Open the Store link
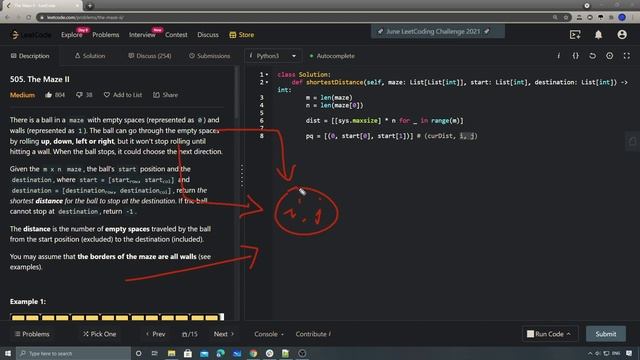This screenshot has height=360, width=640. (x=242, y=35)
